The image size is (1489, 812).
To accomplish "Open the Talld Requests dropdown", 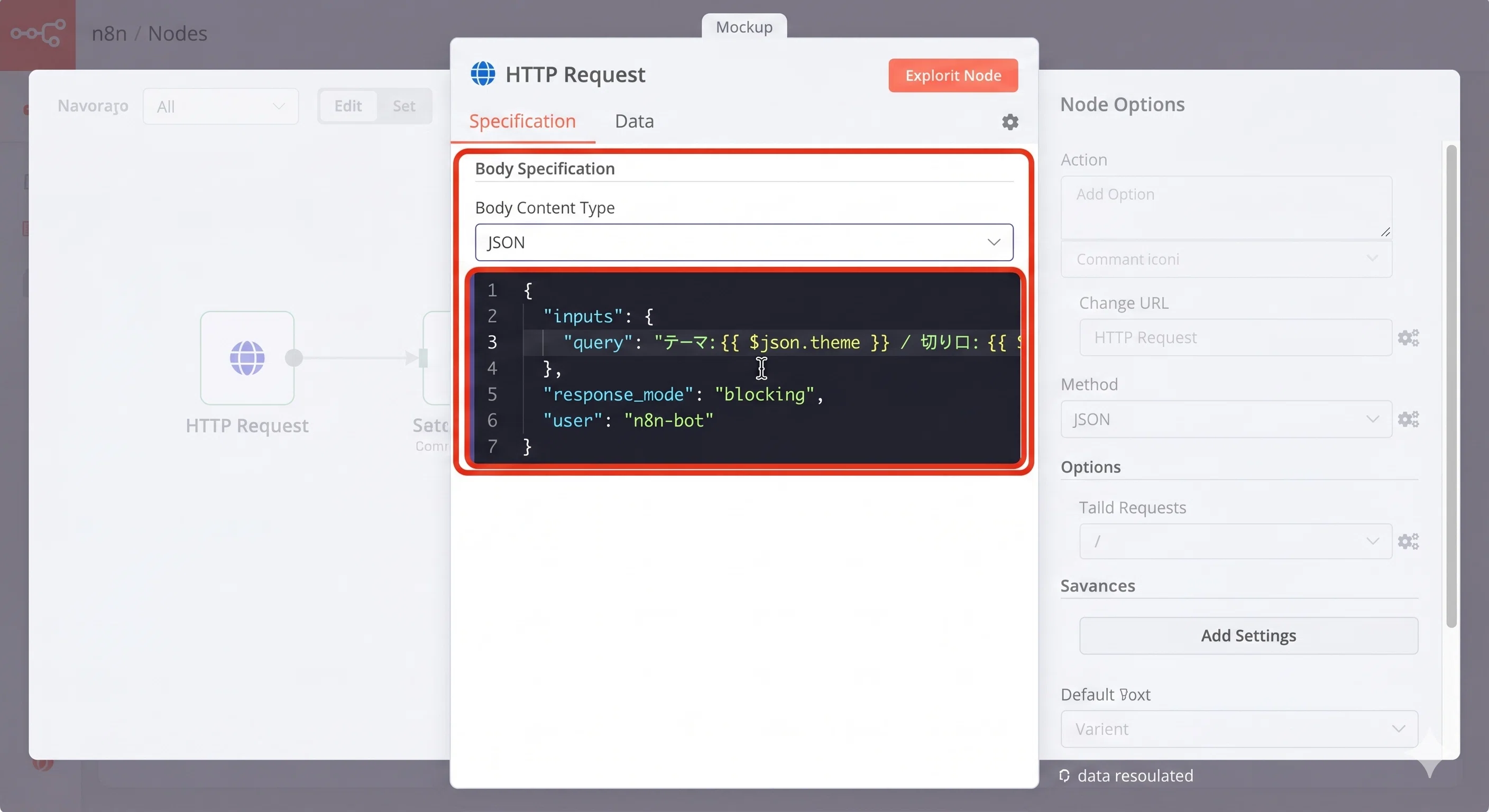I will click(x=1235, y=541).
